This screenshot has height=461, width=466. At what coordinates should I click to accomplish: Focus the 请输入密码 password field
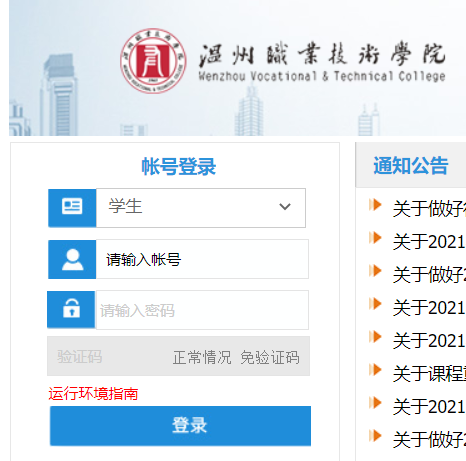pyautogui.click(x=202, y=310)
